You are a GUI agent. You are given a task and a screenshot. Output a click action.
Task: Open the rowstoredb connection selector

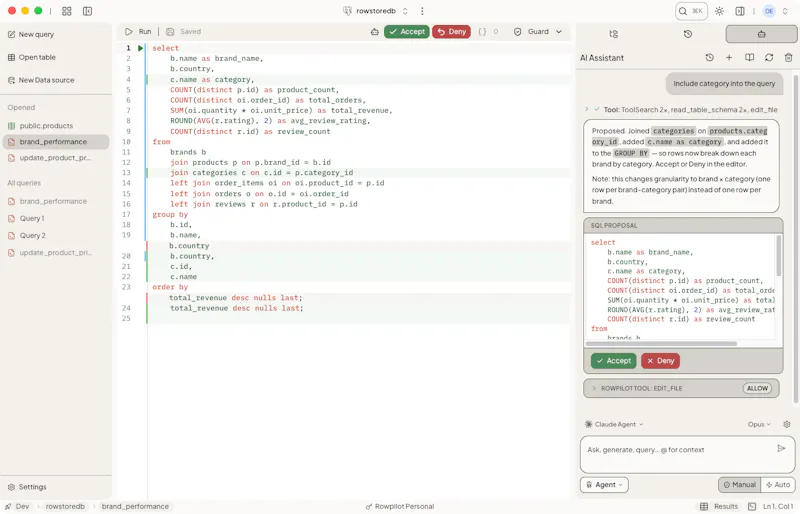click(376, 11)
